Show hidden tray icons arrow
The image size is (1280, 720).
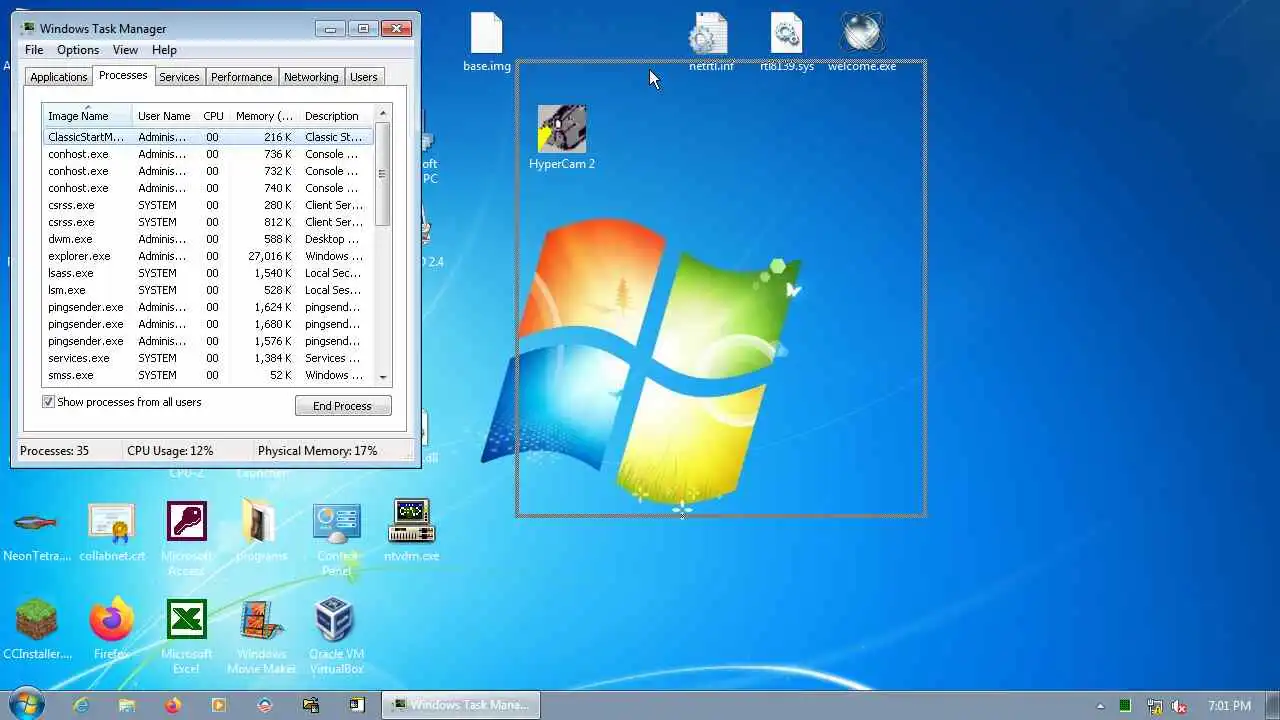(x=1100, y=706)
